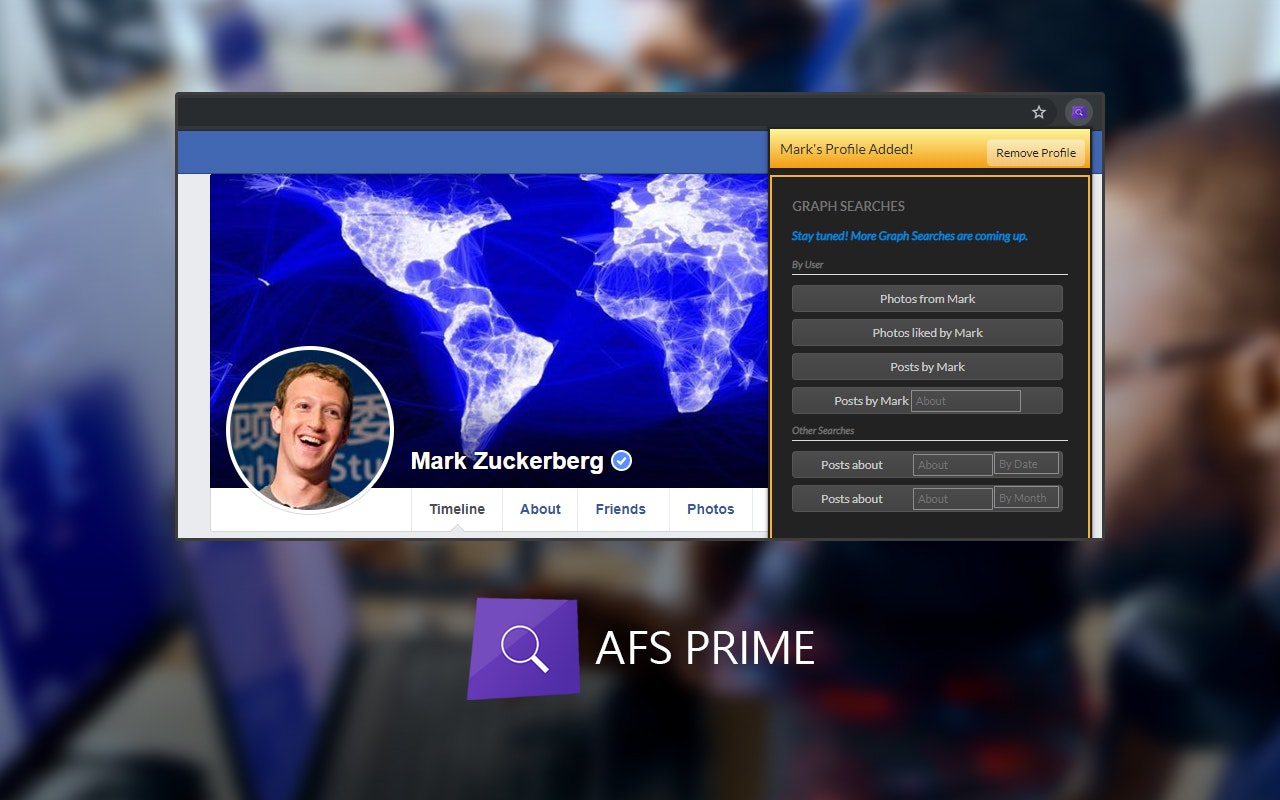Click the verified badge next to Mark Zuckerberg
Screen dimensions: 1280x800
coord(620,460)
